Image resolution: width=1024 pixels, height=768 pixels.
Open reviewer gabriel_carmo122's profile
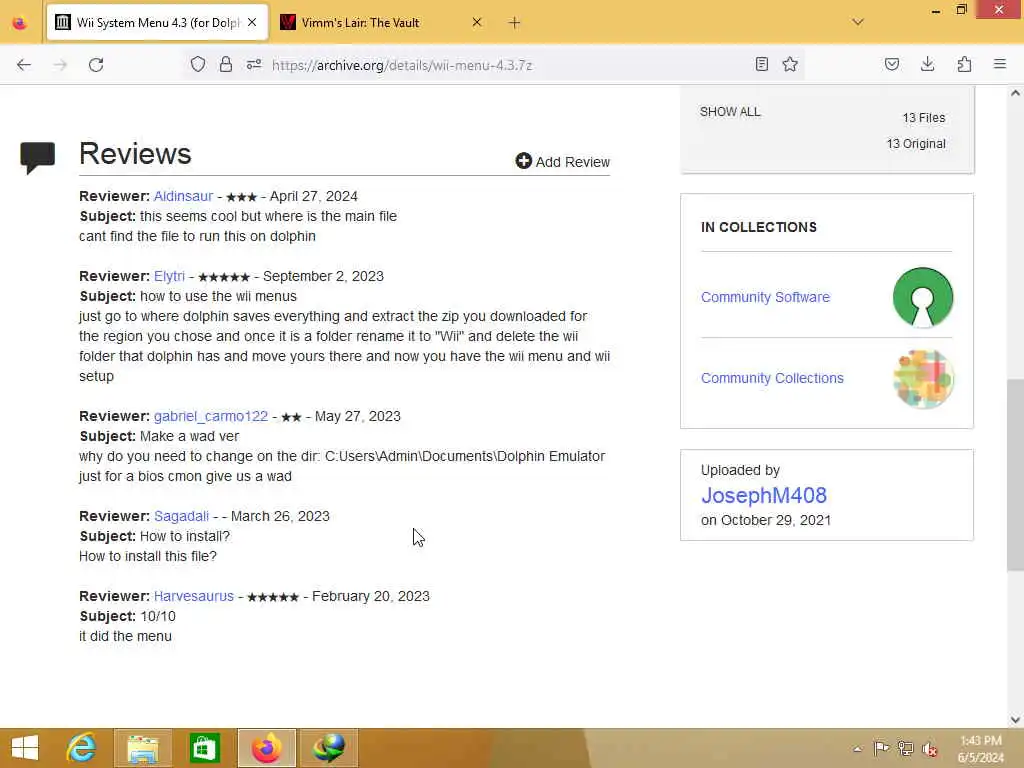coord(211,416)
